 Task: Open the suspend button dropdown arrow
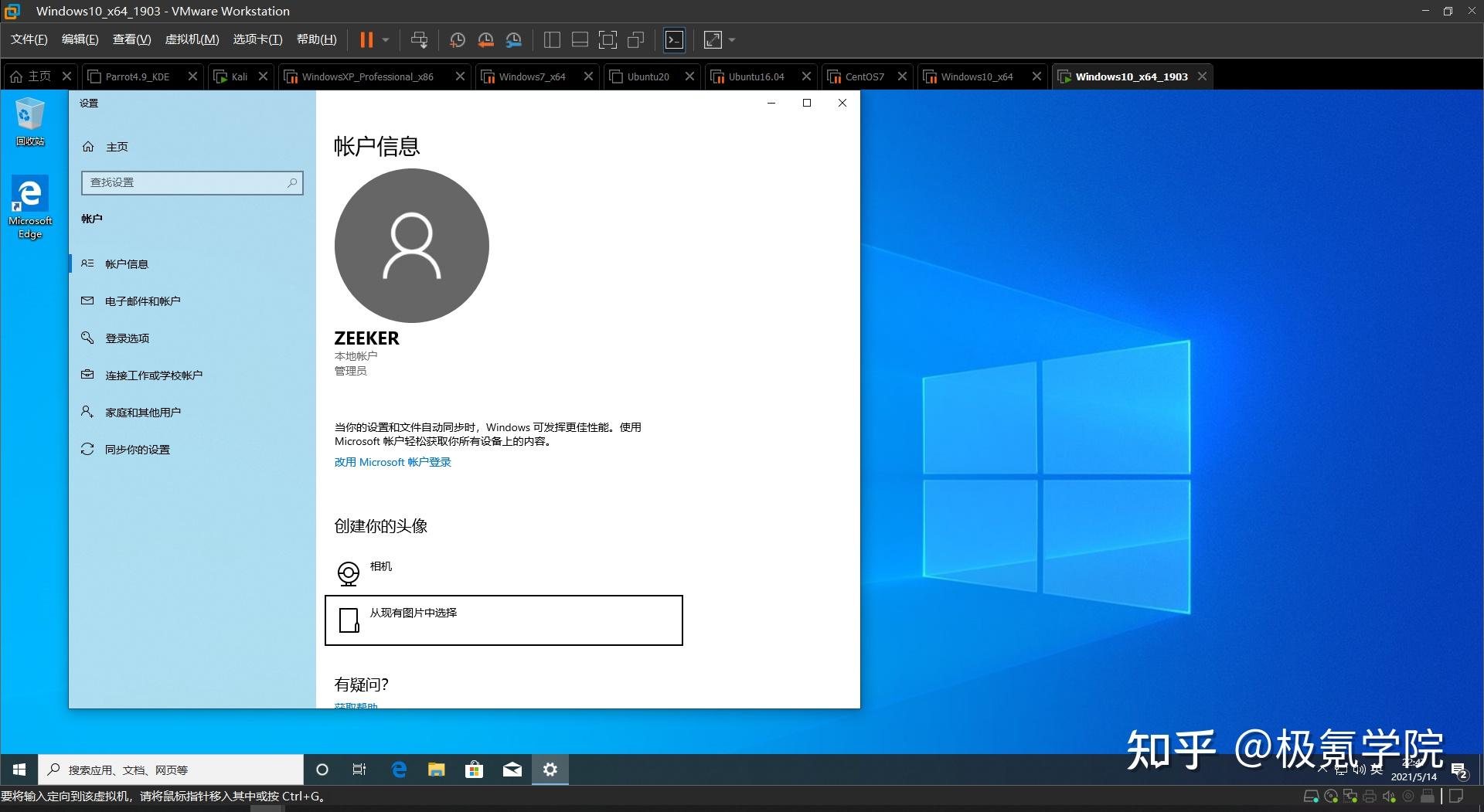pyautogui.click(x=385, y=39)
